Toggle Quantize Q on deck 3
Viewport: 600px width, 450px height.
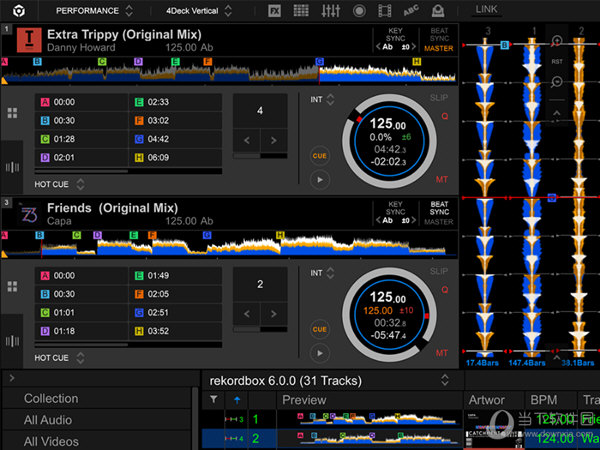click(x=444, y=290)
